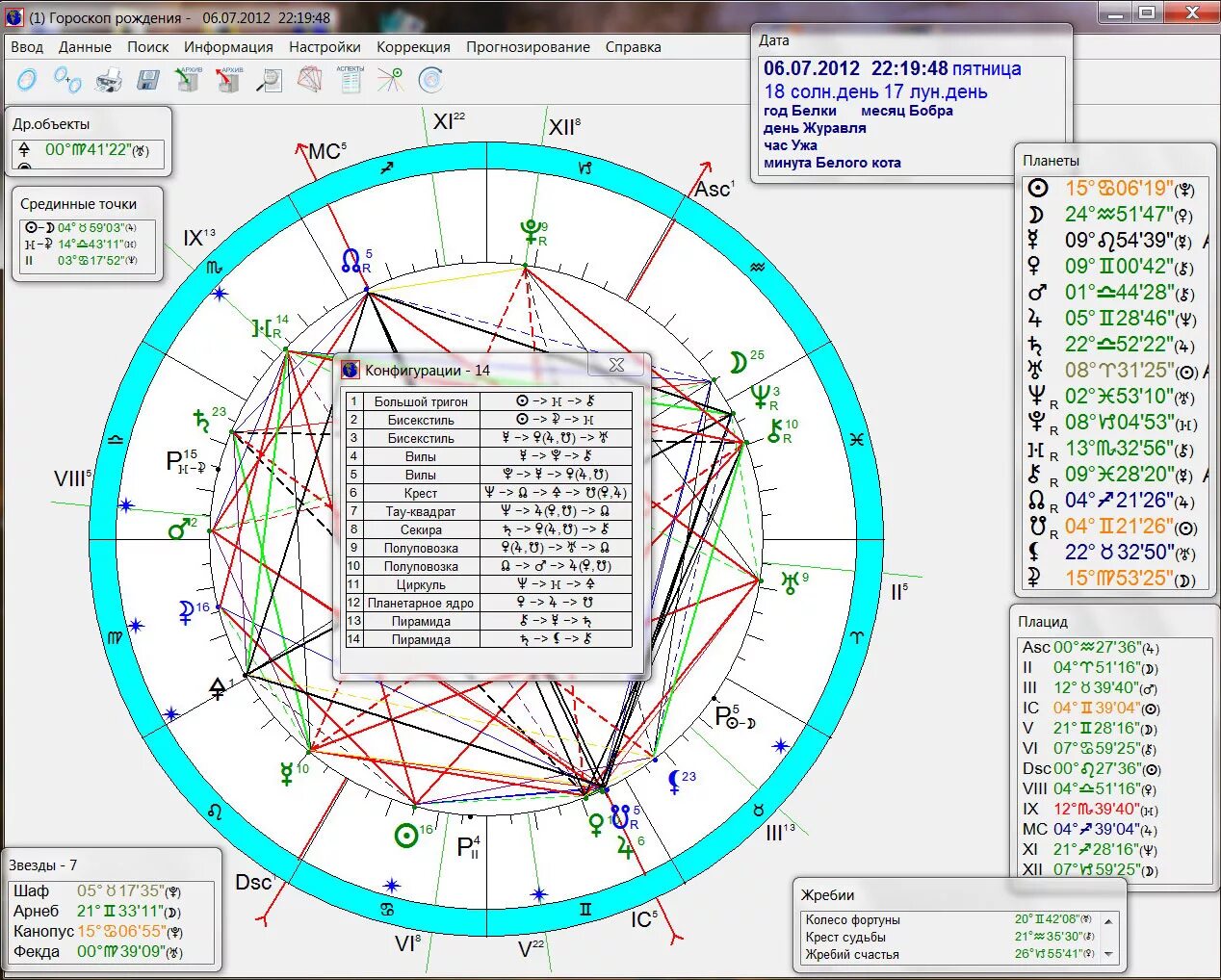Open the Информация menu

pyautogui.click(x=228, y=46)
